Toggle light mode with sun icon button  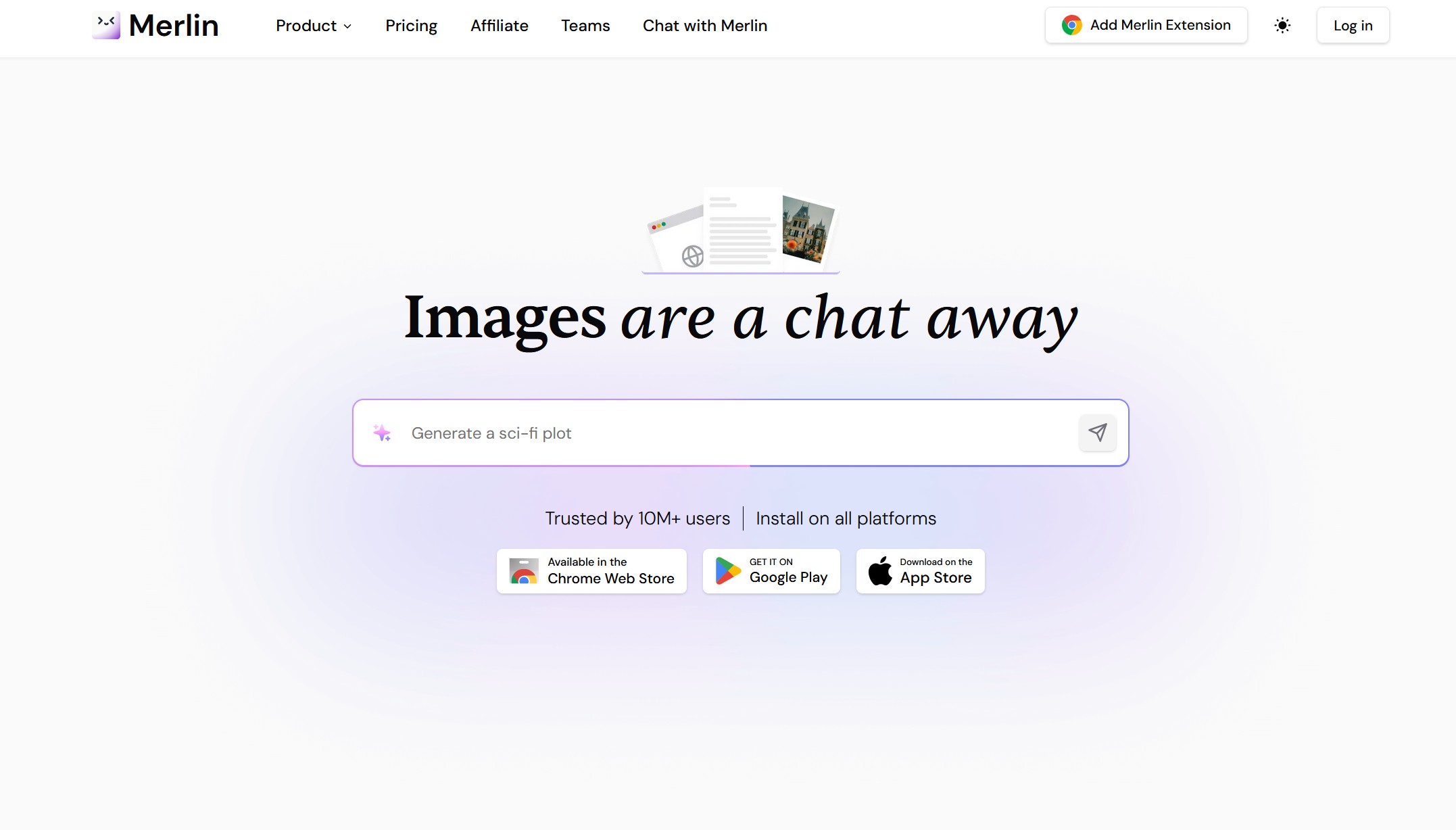point(1283,25)
